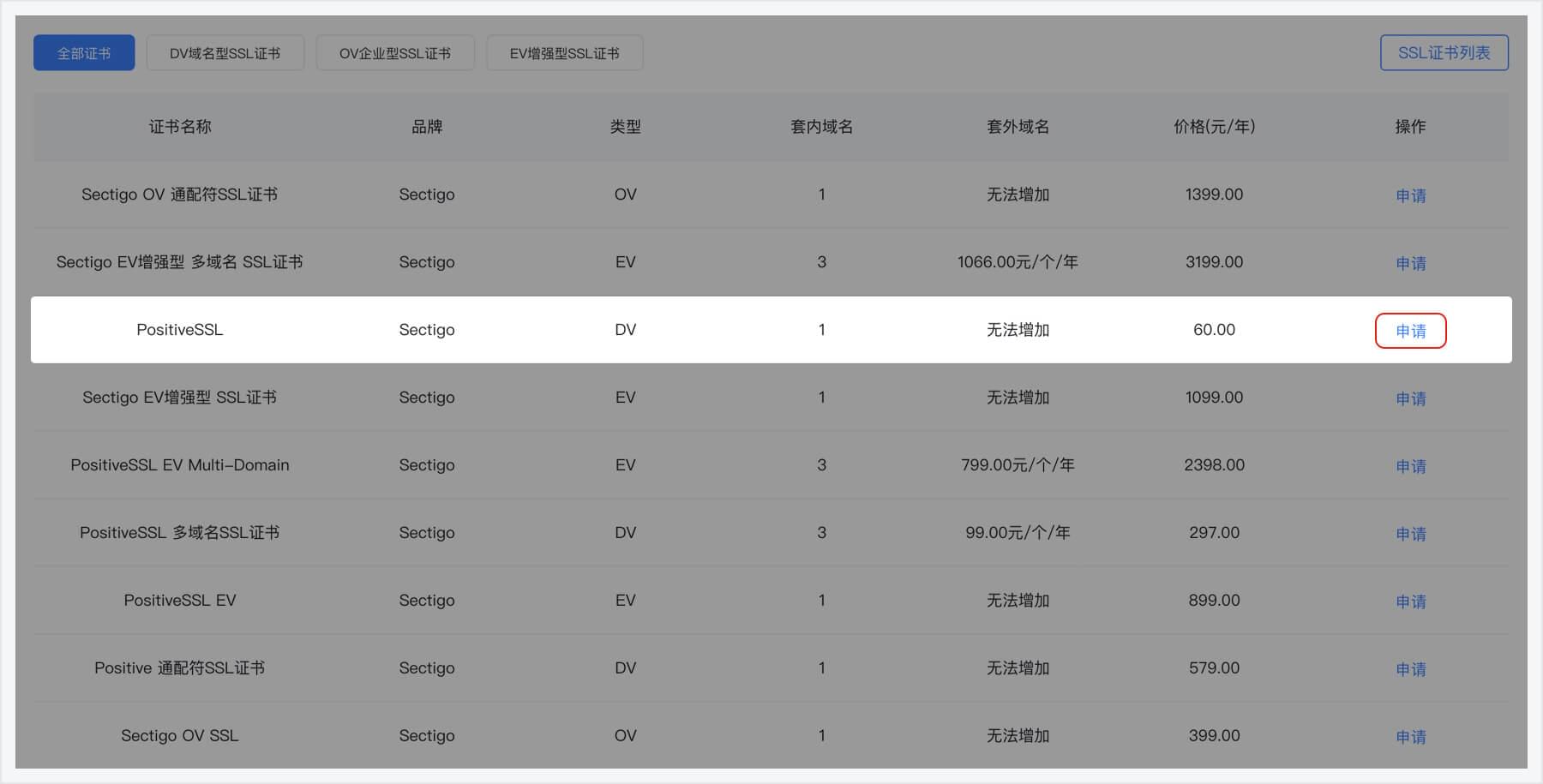The width and height of the screenshot is (1543, 784).
Task: Click the Sectigo brand cell in 60.00 row
Action: 427,330
